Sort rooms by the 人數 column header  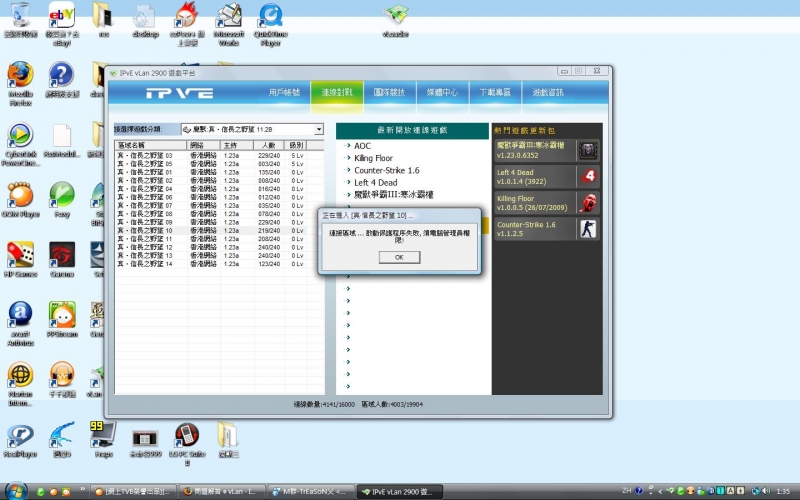[x=267, y=146]
